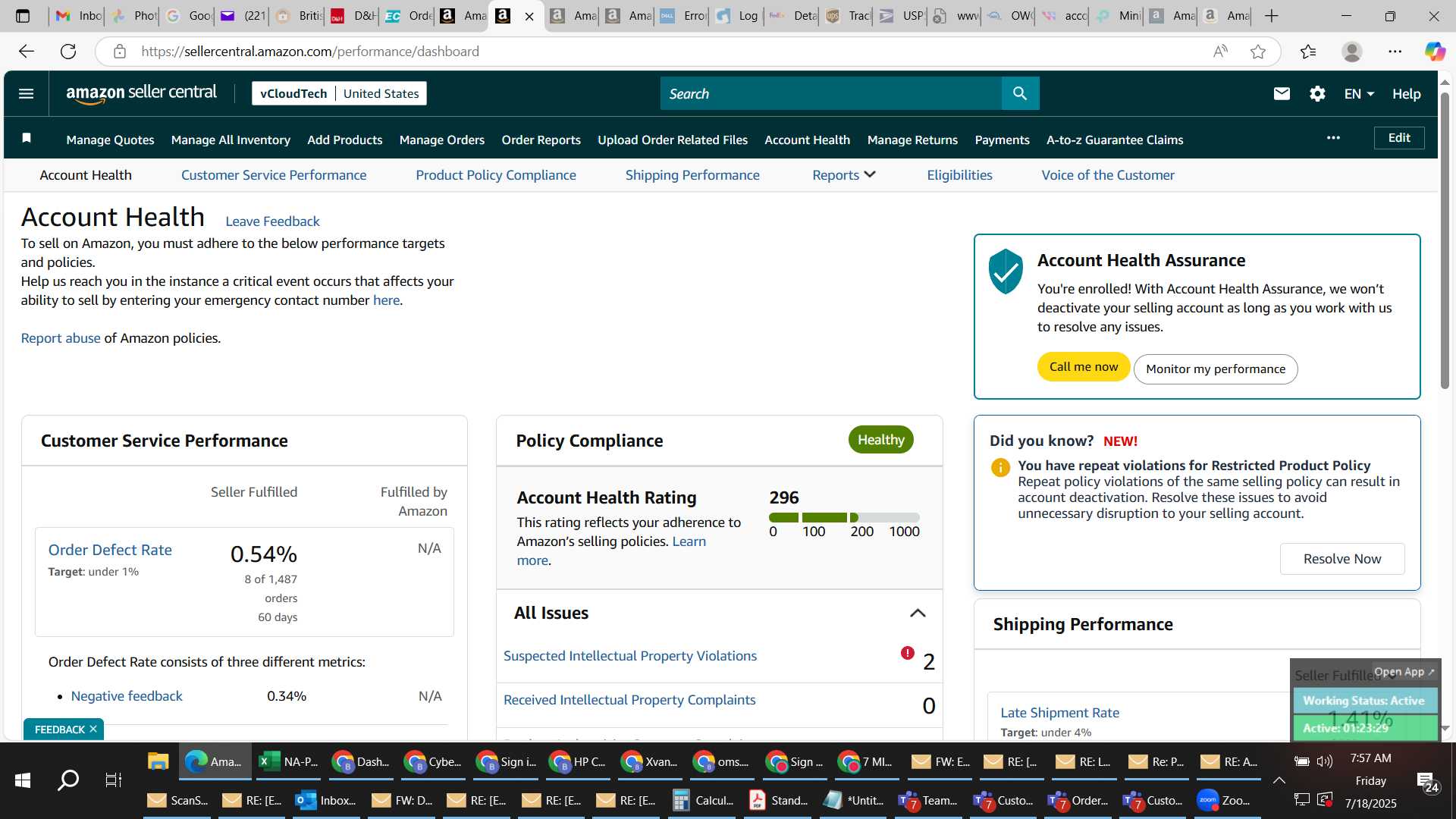Click the emergency contact 'here' link
This screenshot has height=819, width=1456.
coord(386,300)
